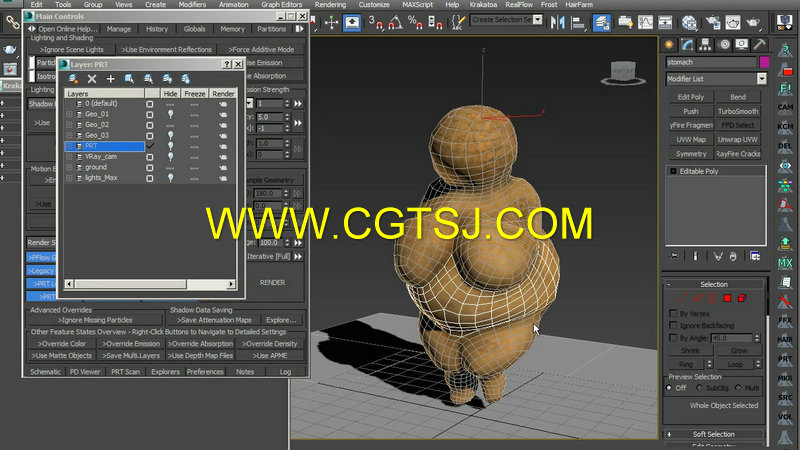The width and height of the screenshot is (800, 450).
Task: Open the Curve Editor icon
Action: [645, 22]
